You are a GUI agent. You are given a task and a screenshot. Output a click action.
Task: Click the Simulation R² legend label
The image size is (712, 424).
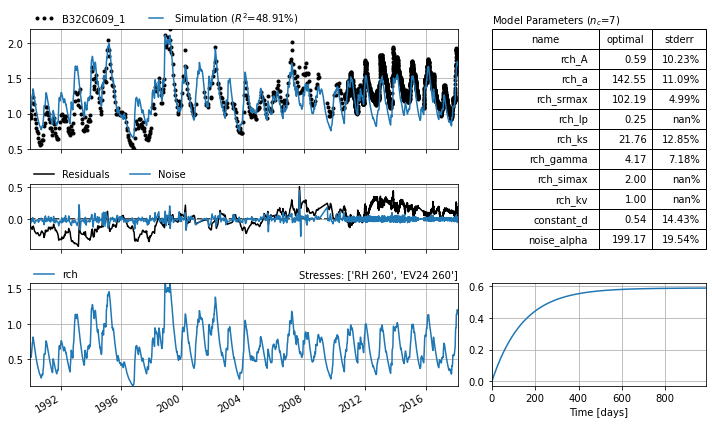pyautogui.click(x=236, y=19)
